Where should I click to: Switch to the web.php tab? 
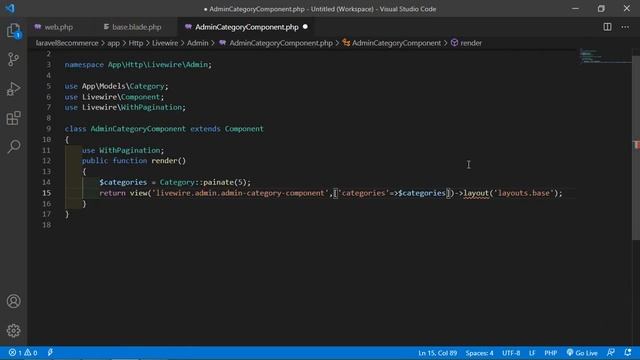58,27
